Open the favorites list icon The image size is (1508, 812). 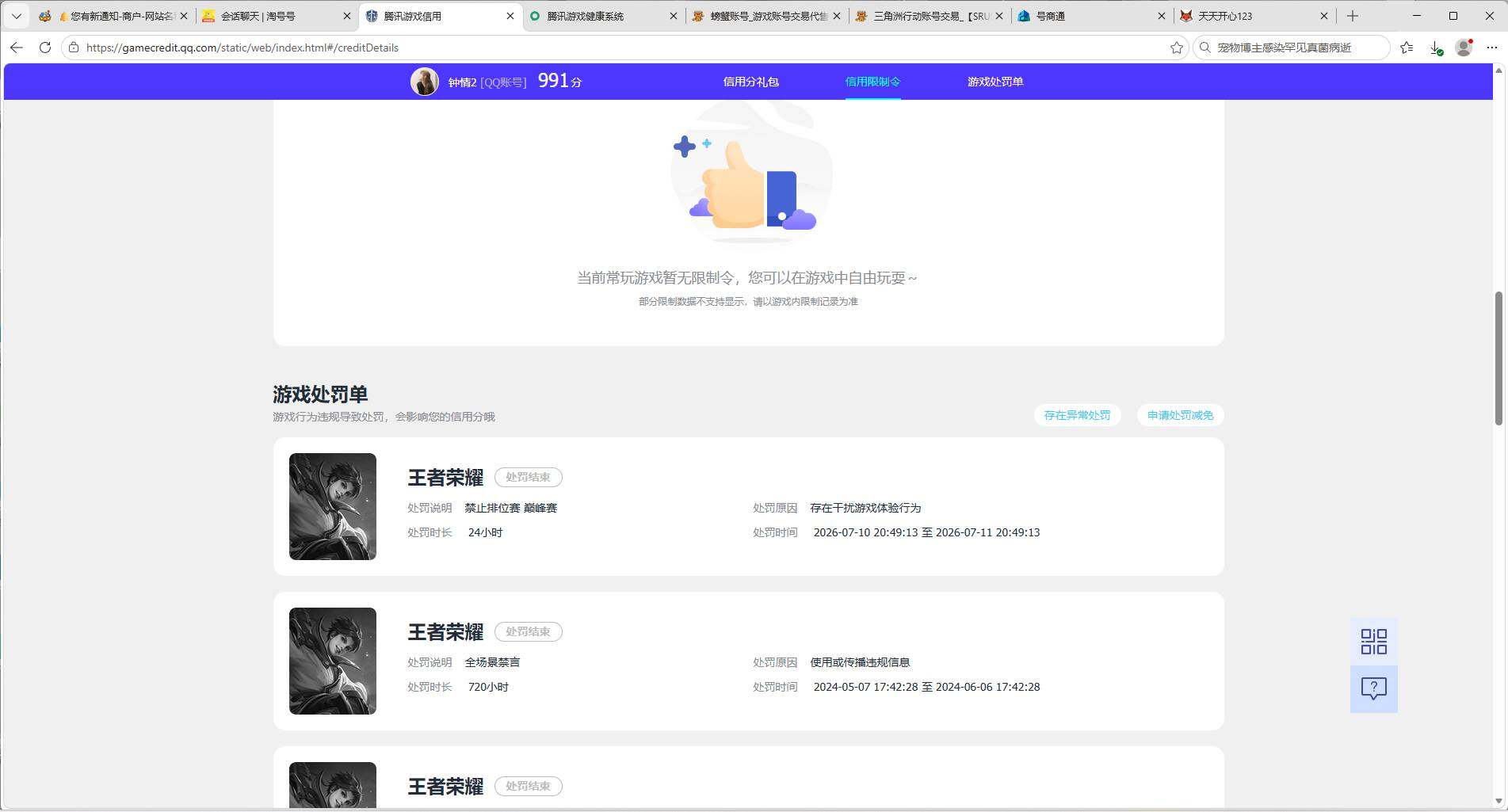(x=1407, y=48)
